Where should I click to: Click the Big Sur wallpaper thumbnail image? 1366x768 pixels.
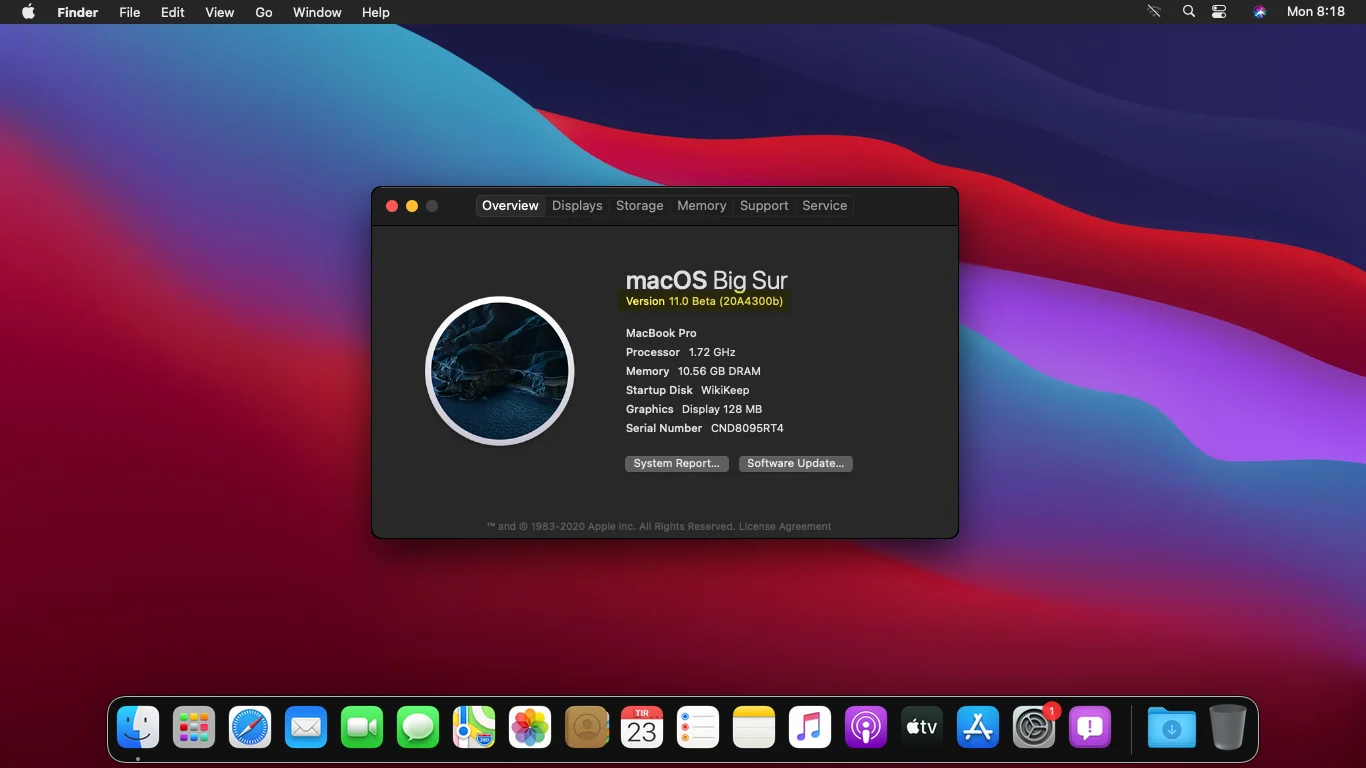pos(500,371)
